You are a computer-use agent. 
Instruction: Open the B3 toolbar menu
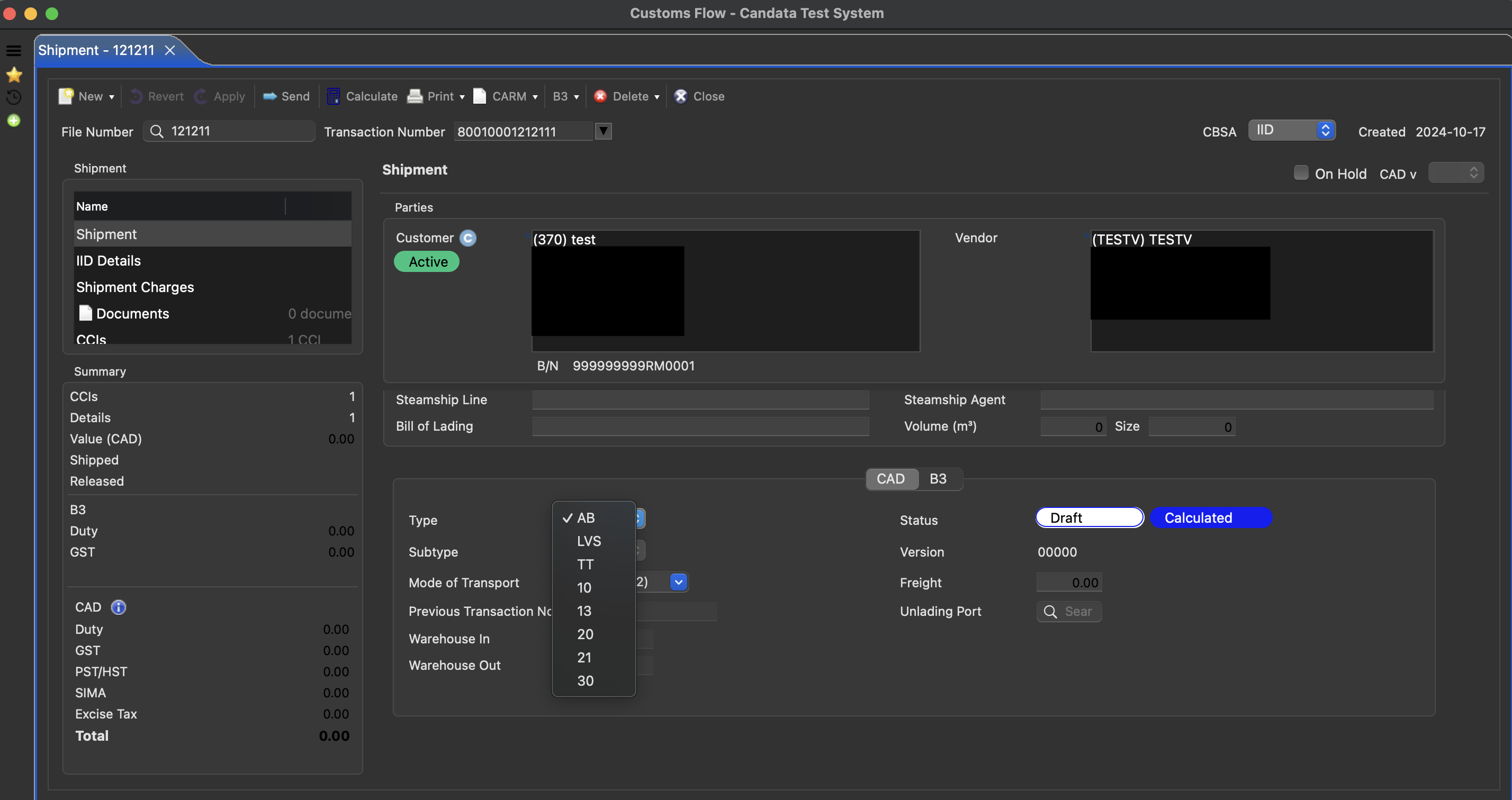[x=566, y=96]
